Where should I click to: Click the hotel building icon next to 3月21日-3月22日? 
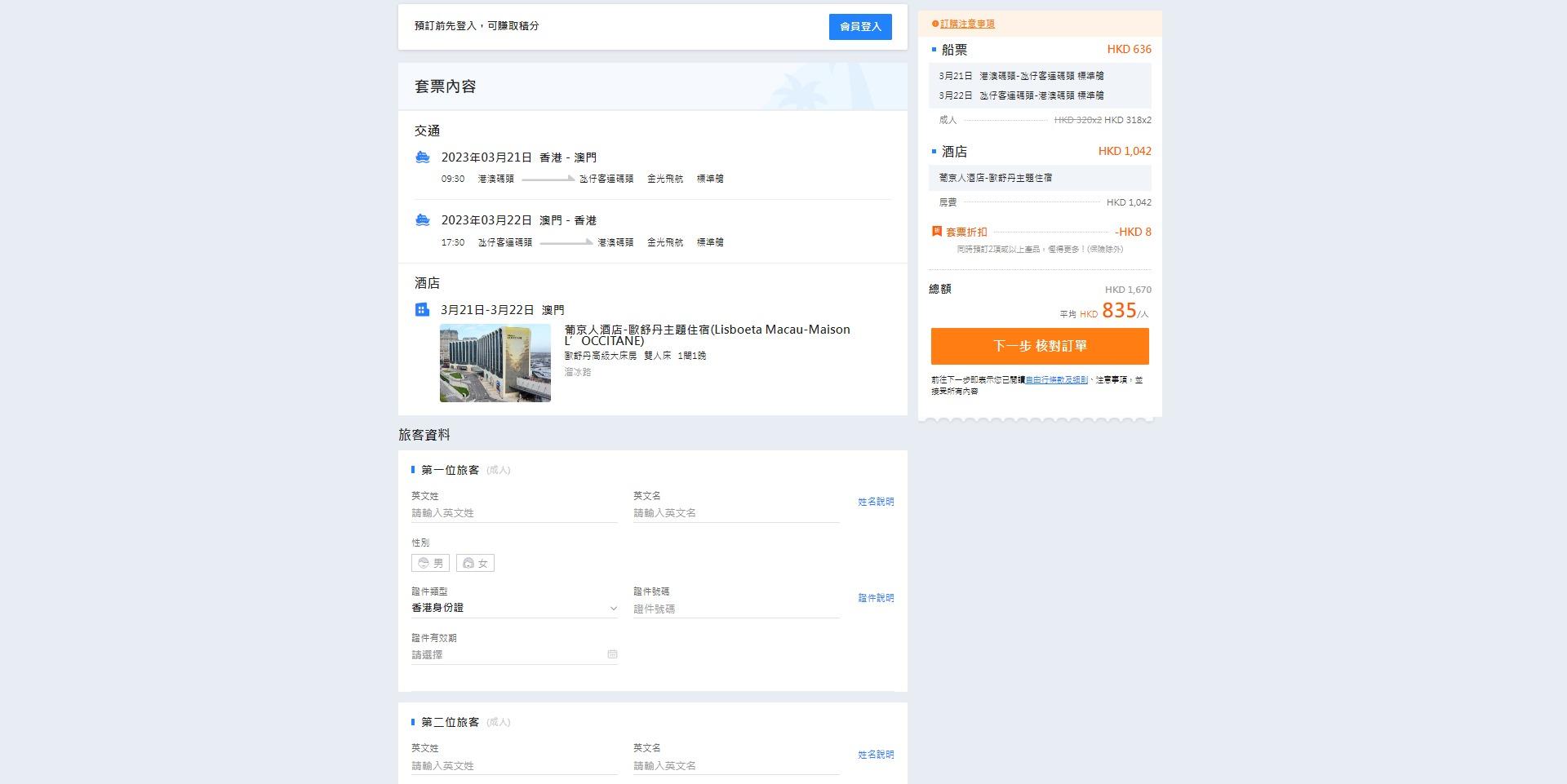(421, 310)
